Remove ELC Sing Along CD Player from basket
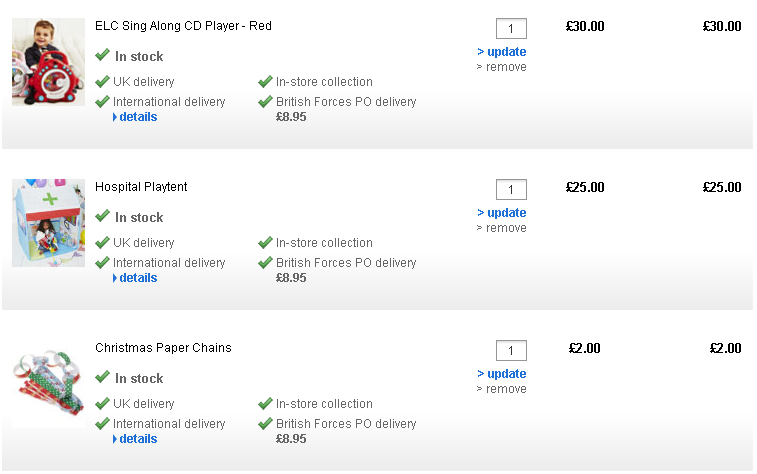This screenshot has width=757, height=474. (x=504, y=67)
